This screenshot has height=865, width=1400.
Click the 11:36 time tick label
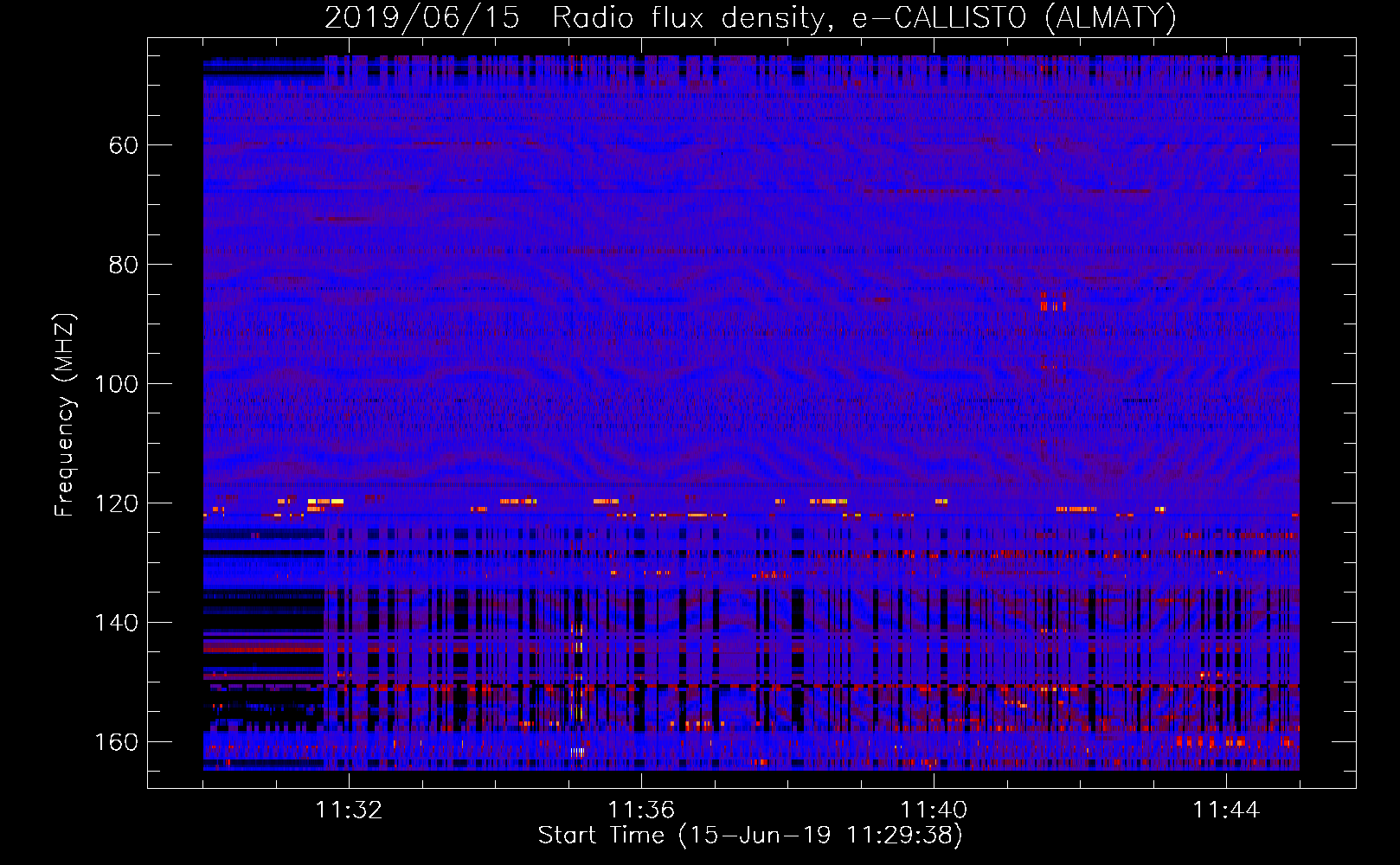pyautogui.click(x=641, y=811)
